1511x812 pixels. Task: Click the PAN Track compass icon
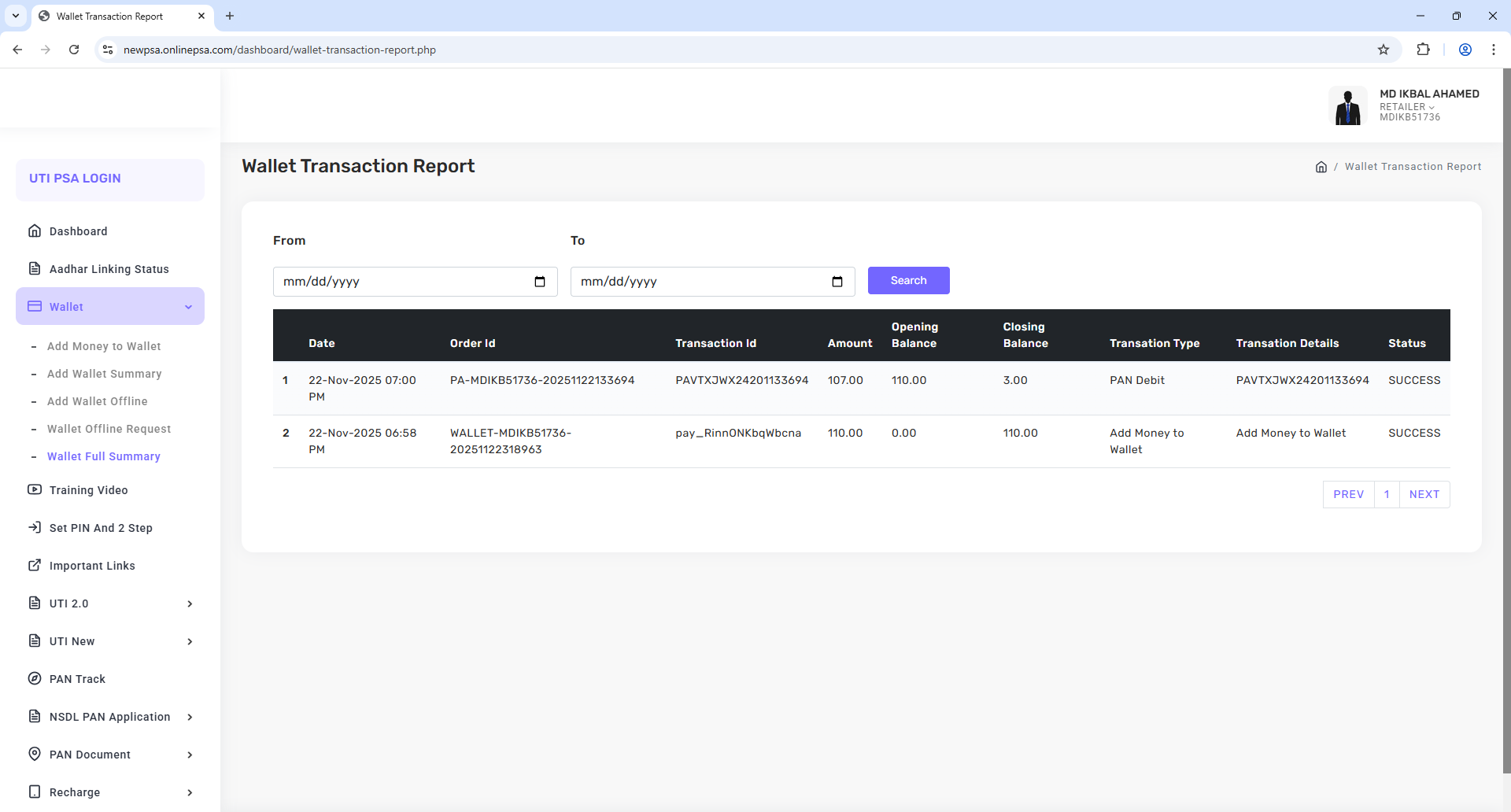[x=35, y=678]
